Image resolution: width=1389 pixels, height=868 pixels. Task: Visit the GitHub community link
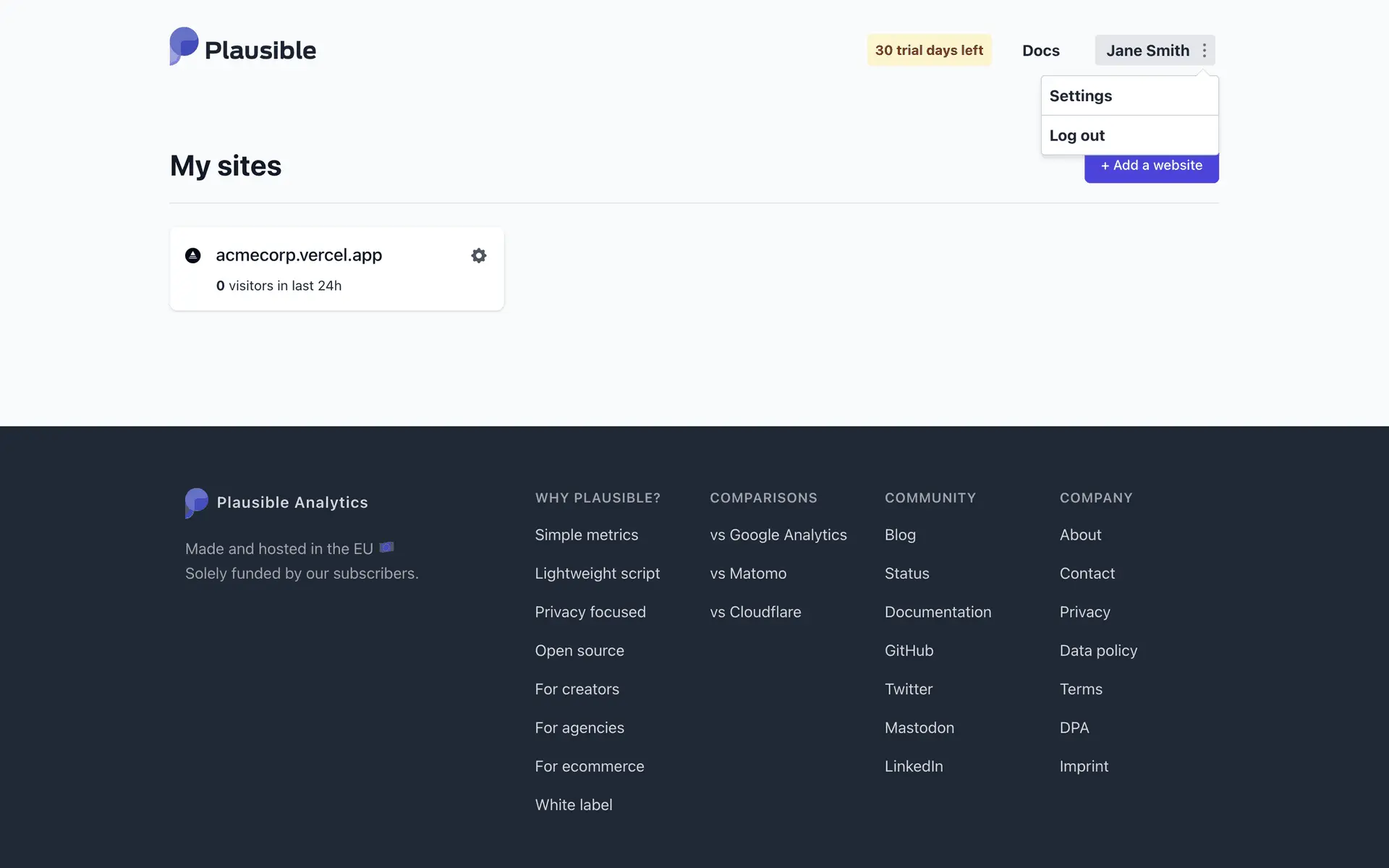[x=909, y=651]
